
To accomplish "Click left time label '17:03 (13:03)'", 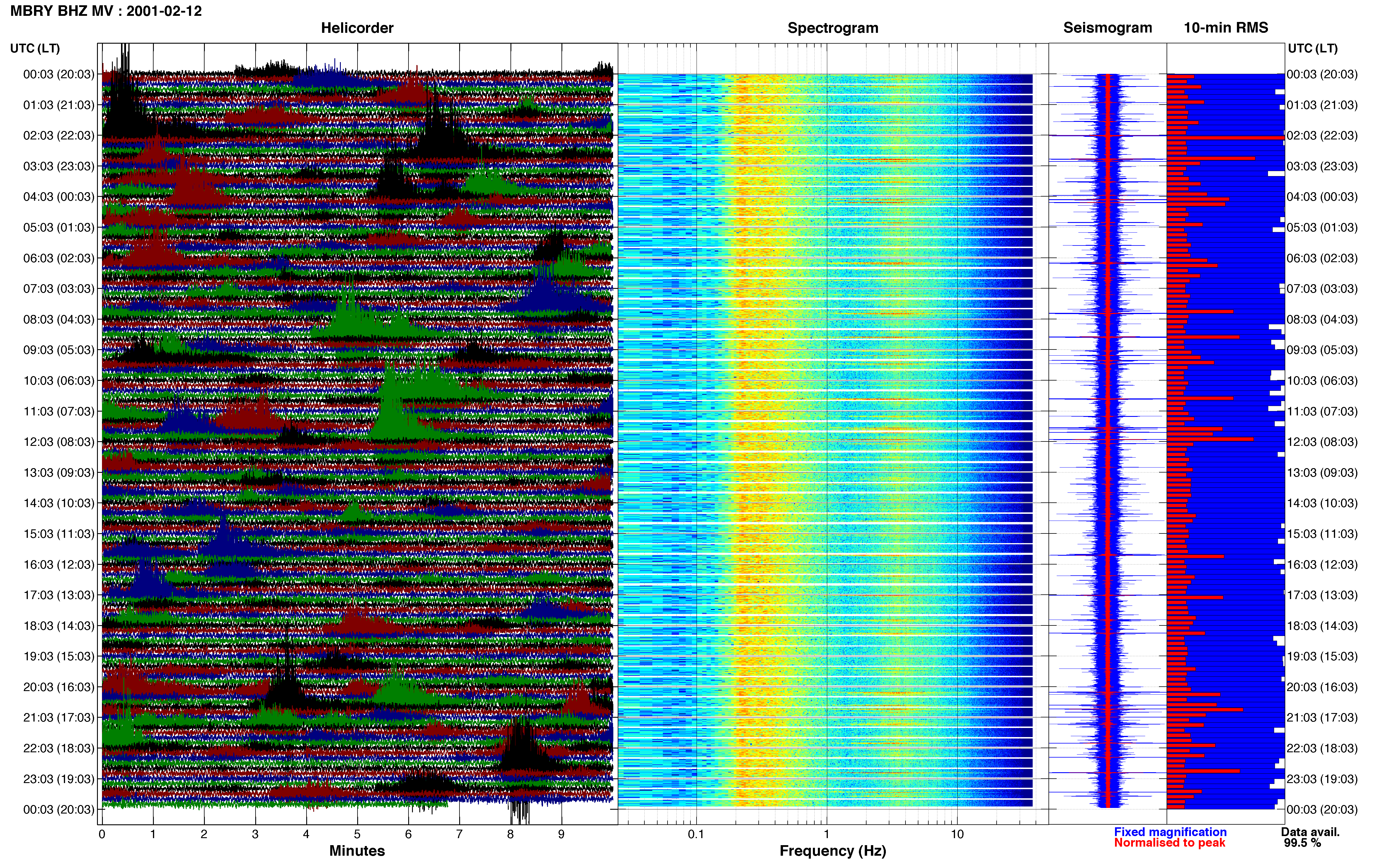I will coord(59,595).
